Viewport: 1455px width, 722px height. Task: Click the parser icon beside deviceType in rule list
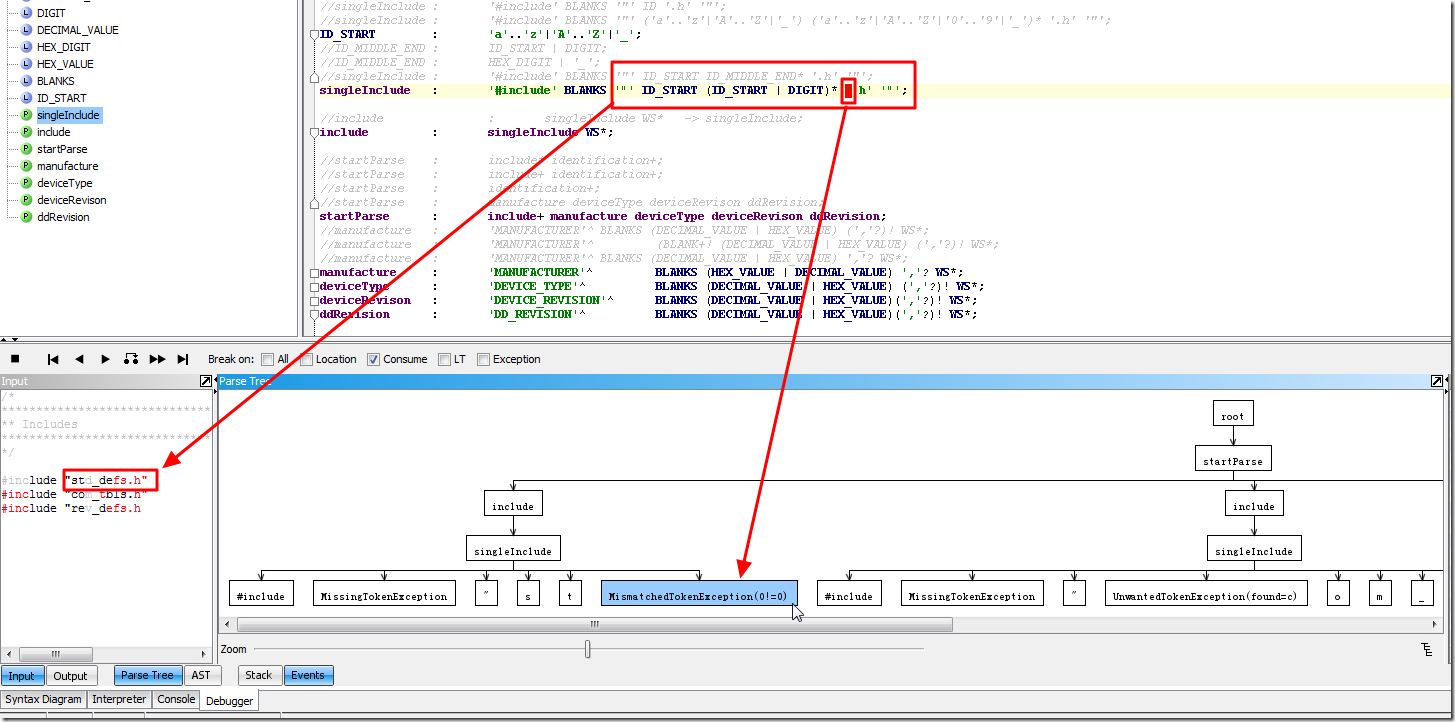pos(26,183)
